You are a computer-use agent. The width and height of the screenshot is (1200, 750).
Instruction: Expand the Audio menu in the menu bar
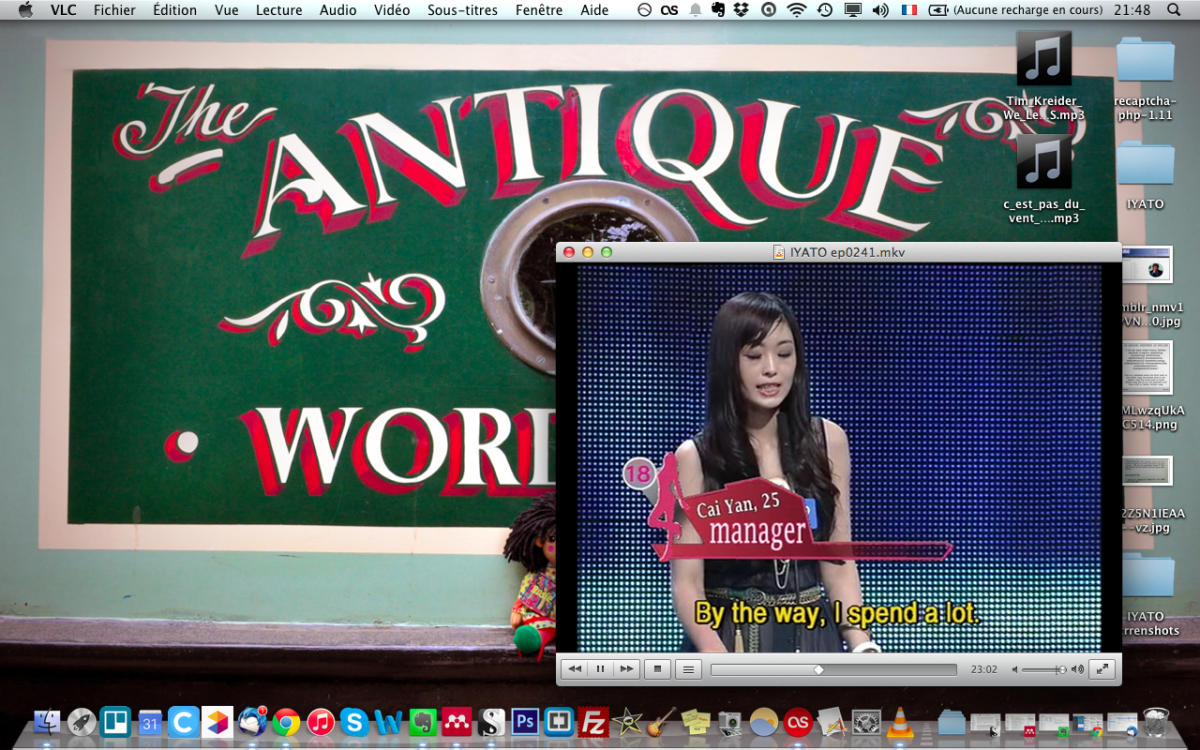click(338, 10)
